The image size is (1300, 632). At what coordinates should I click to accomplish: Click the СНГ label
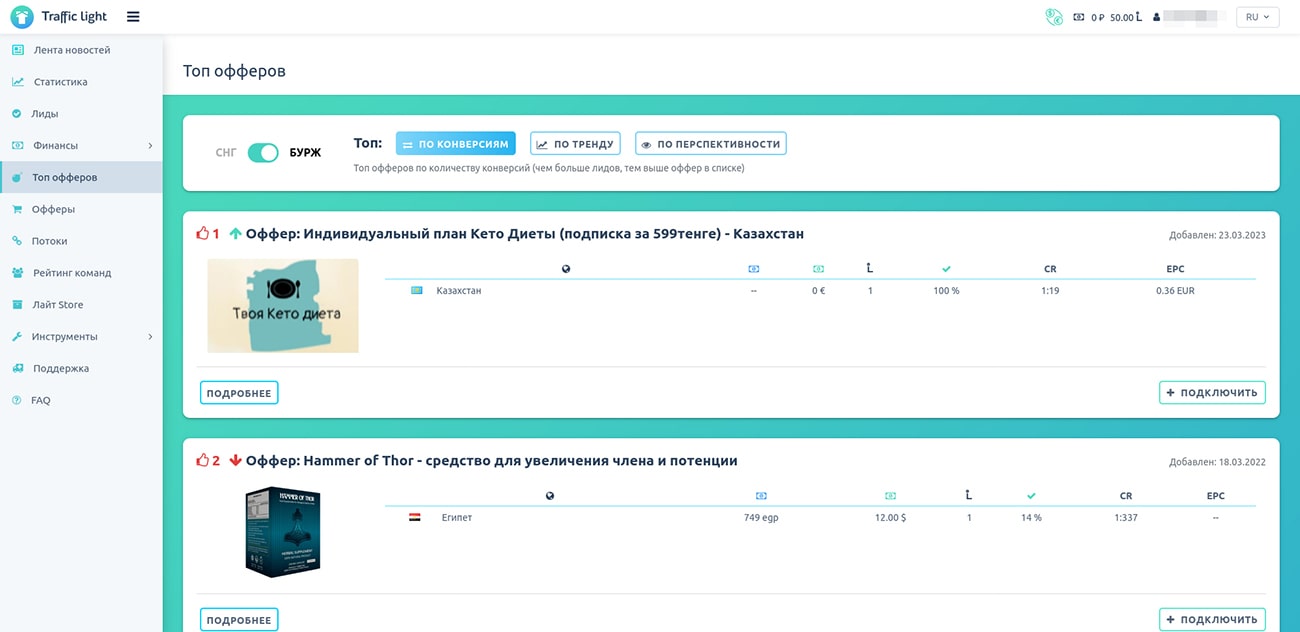click(226, 153)
